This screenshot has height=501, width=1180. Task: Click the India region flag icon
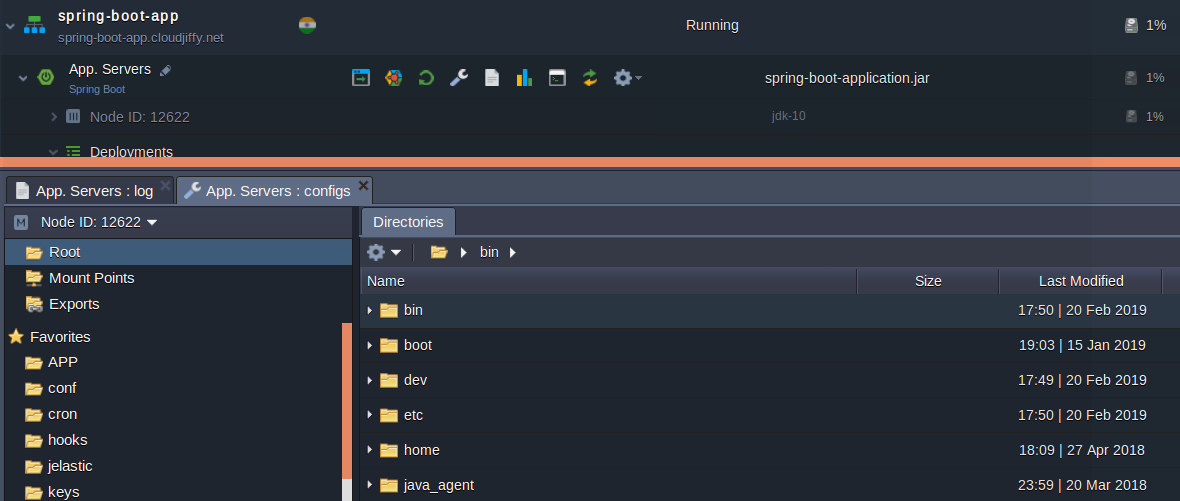tap(307, 25)
